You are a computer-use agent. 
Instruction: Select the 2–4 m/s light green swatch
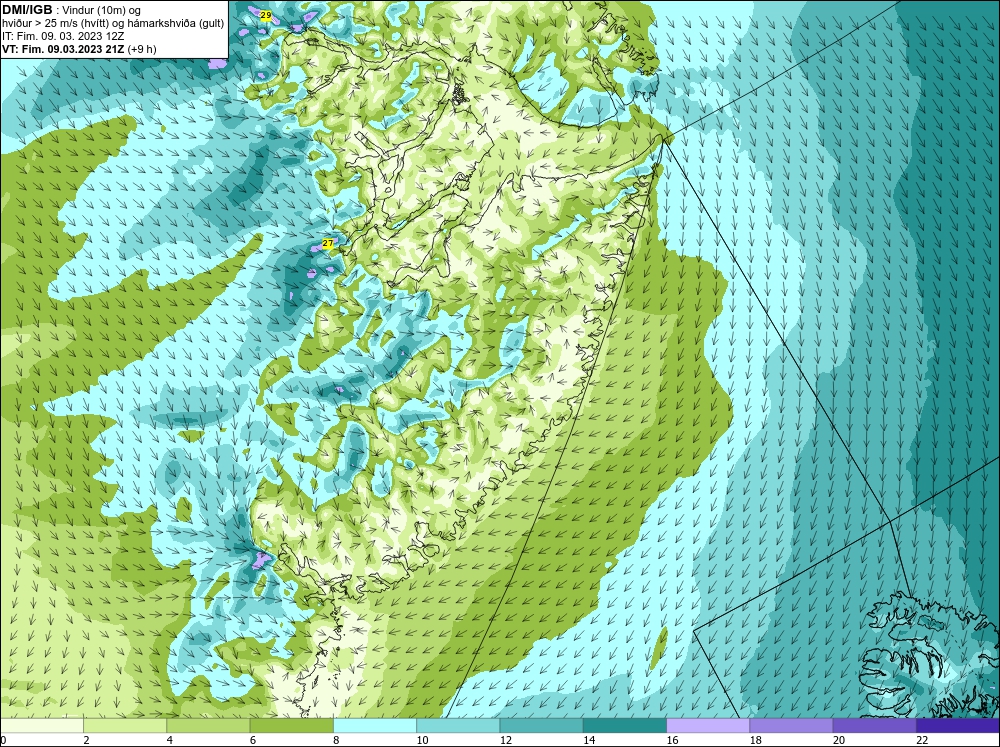[125, 726]
